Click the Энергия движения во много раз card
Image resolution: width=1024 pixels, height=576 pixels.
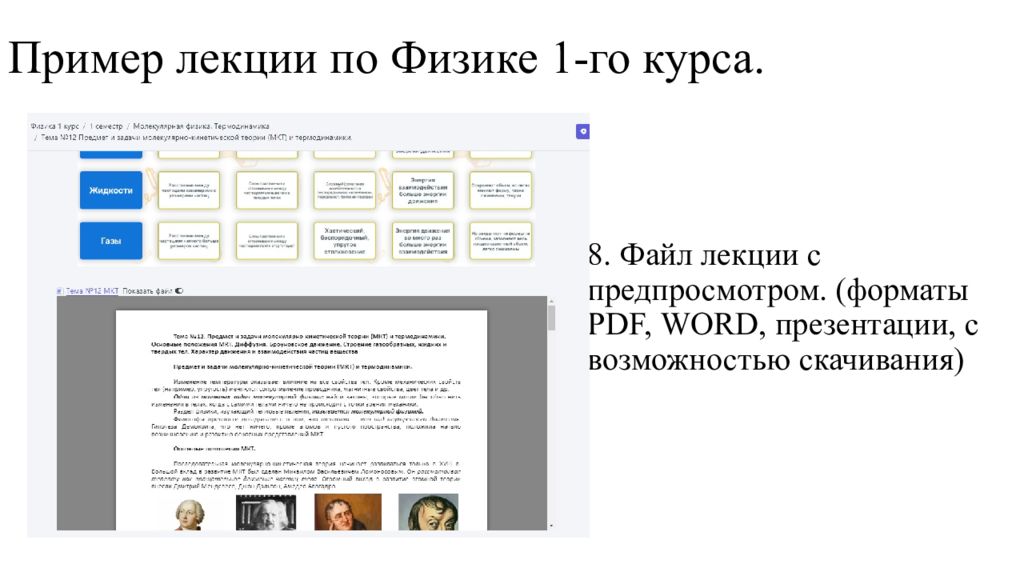423,241
